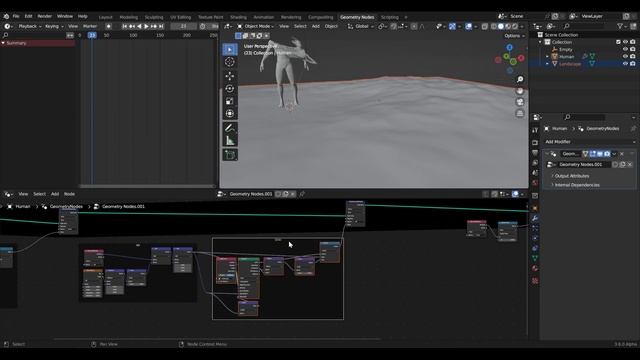
Task: Select the Rotate tool
Action: click(230, 89)
